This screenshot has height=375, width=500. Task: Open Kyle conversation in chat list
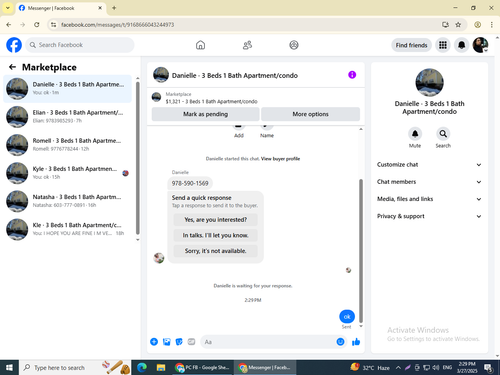pos(68,173)
